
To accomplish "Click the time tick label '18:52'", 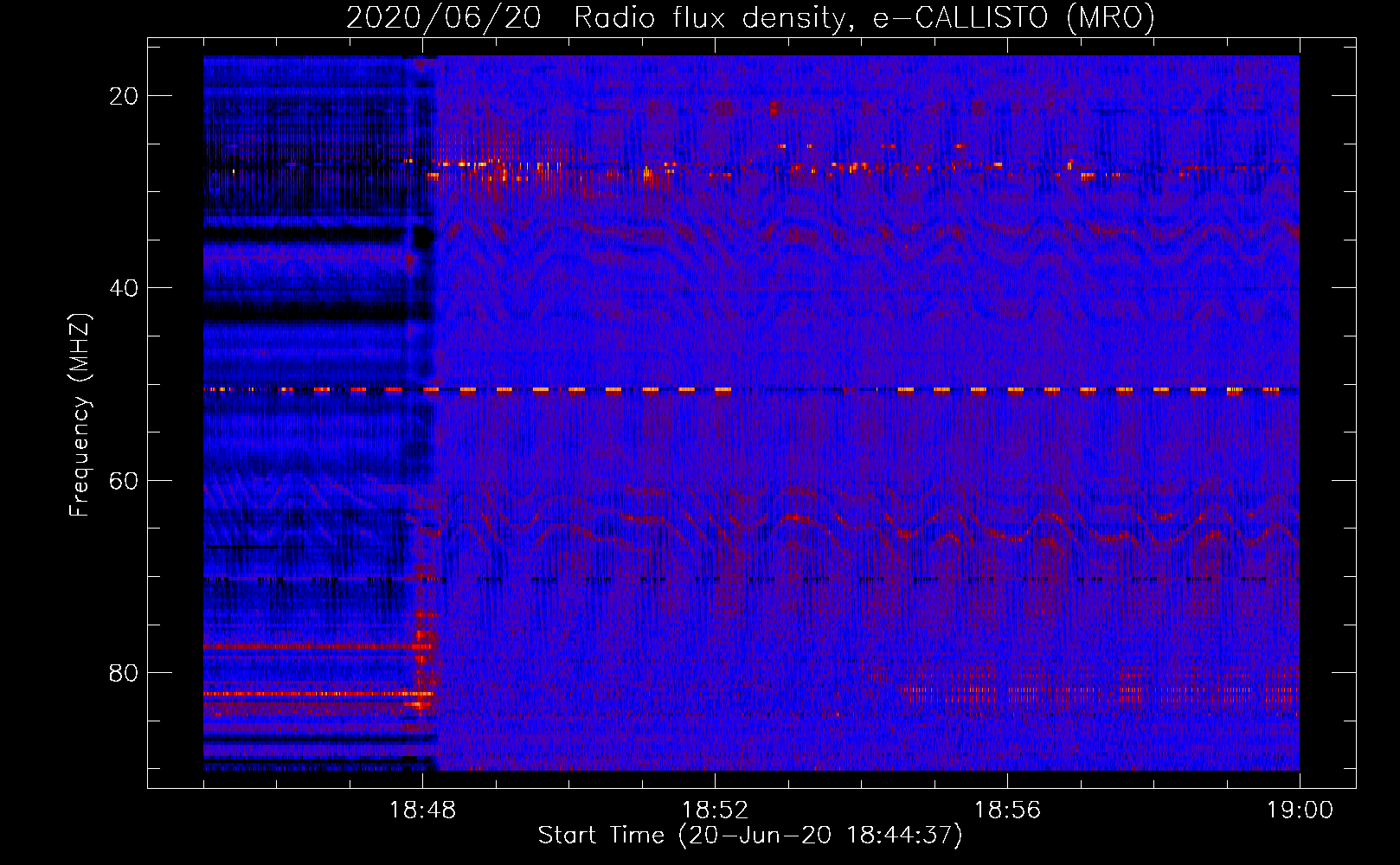I will point(715,811).
